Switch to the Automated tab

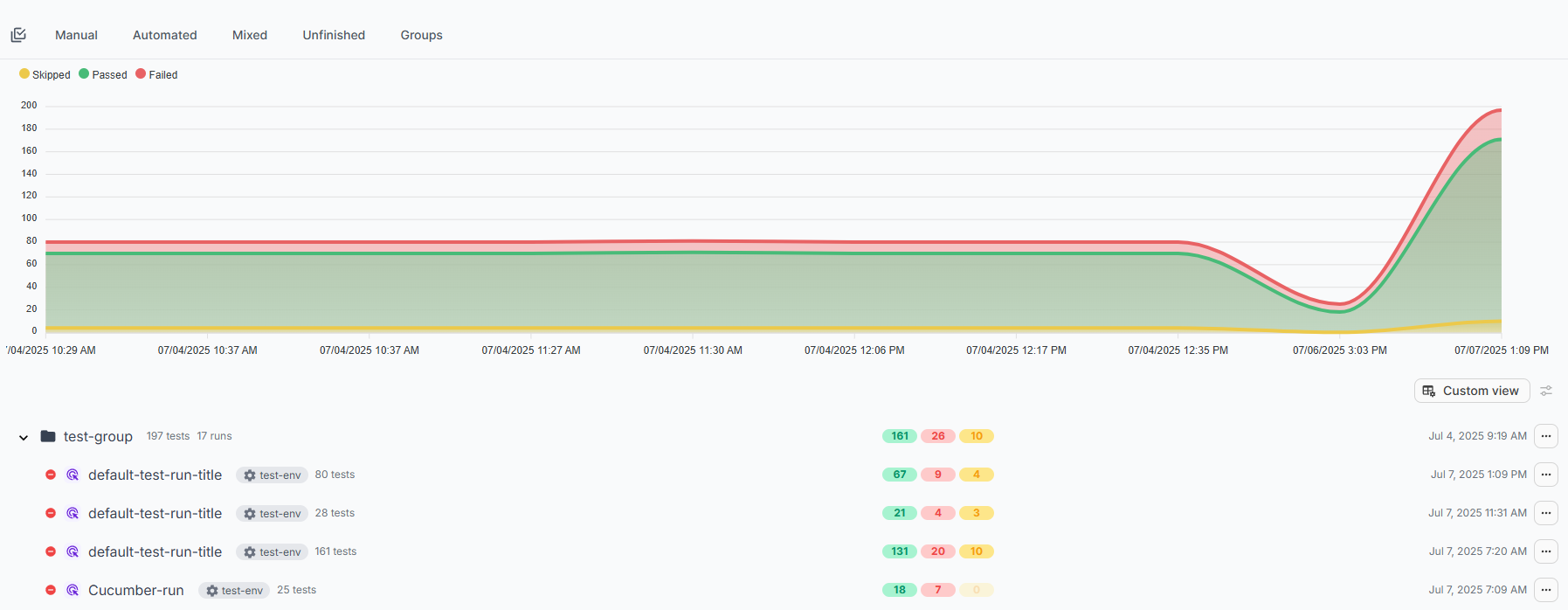pos(164,35)
